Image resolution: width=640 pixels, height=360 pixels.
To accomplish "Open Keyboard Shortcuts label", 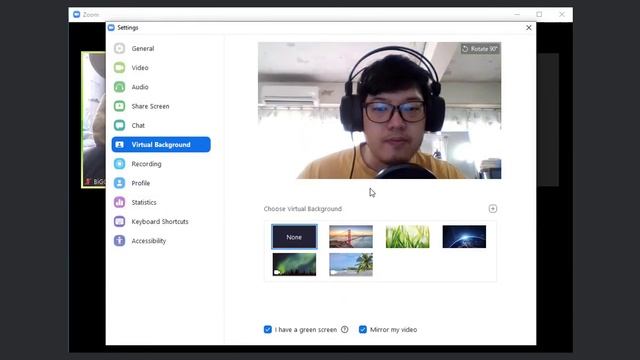I will click(160, 221).
